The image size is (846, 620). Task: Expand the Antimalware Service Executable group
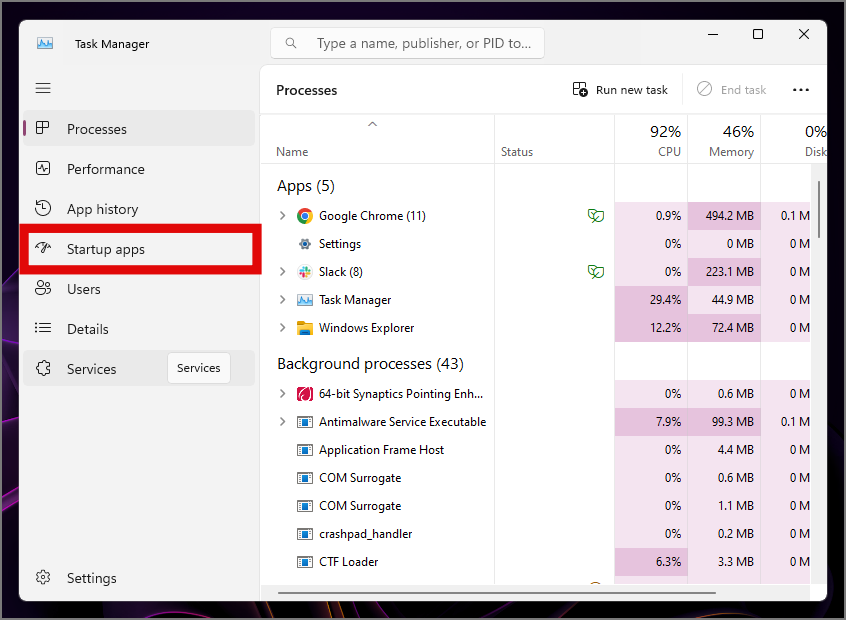(282, 422)
